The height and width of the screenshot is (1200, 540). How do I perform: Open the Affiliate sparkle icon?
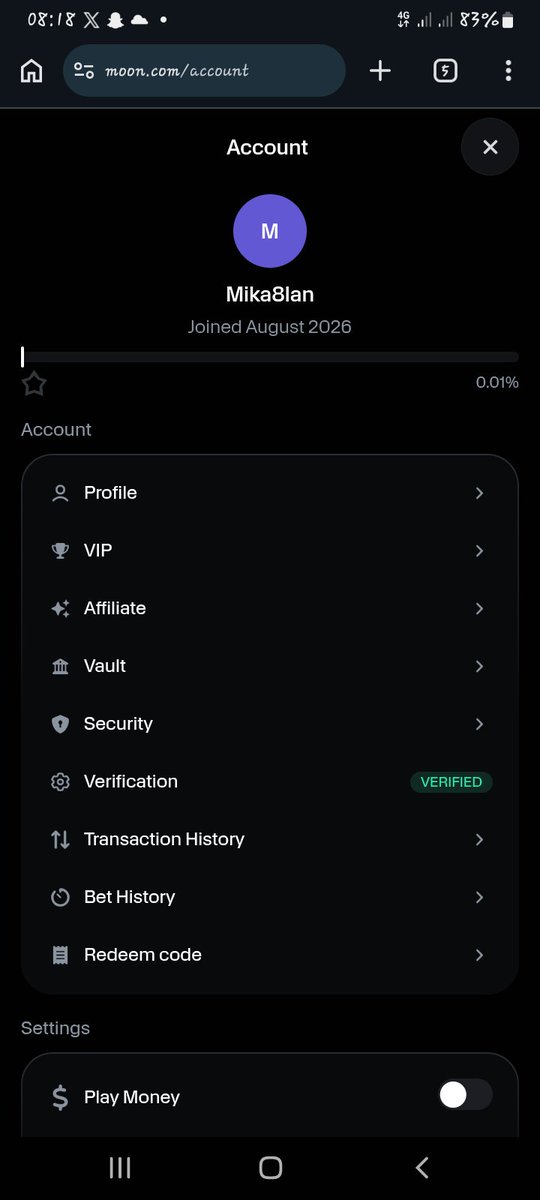[x=60, y=609]
